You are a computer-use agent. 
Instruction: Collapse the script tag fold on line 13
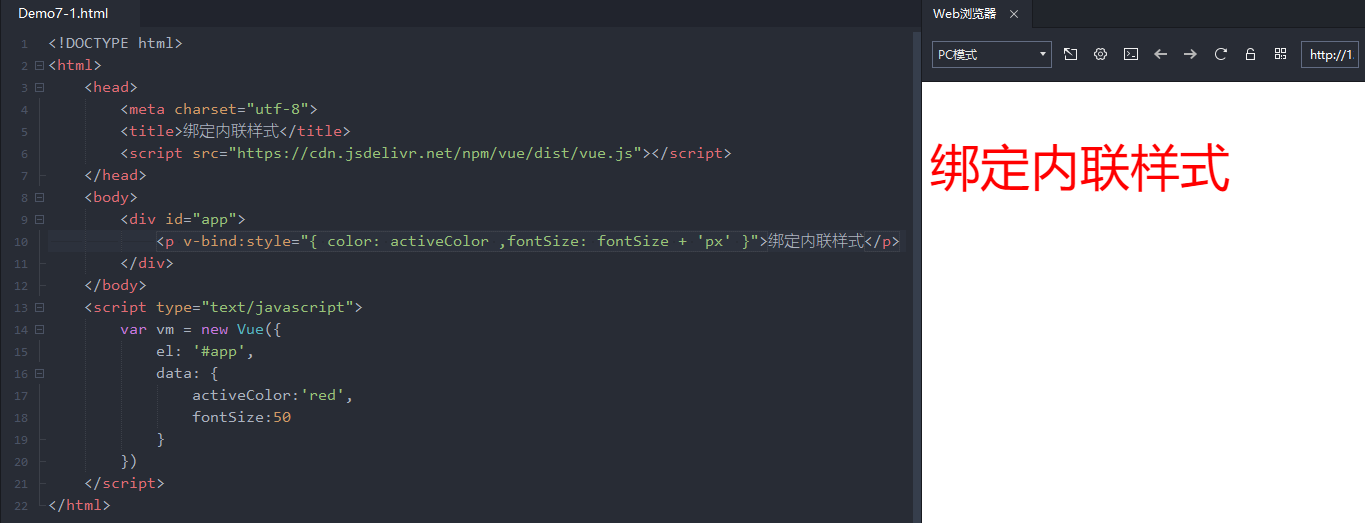coord(39,307)
